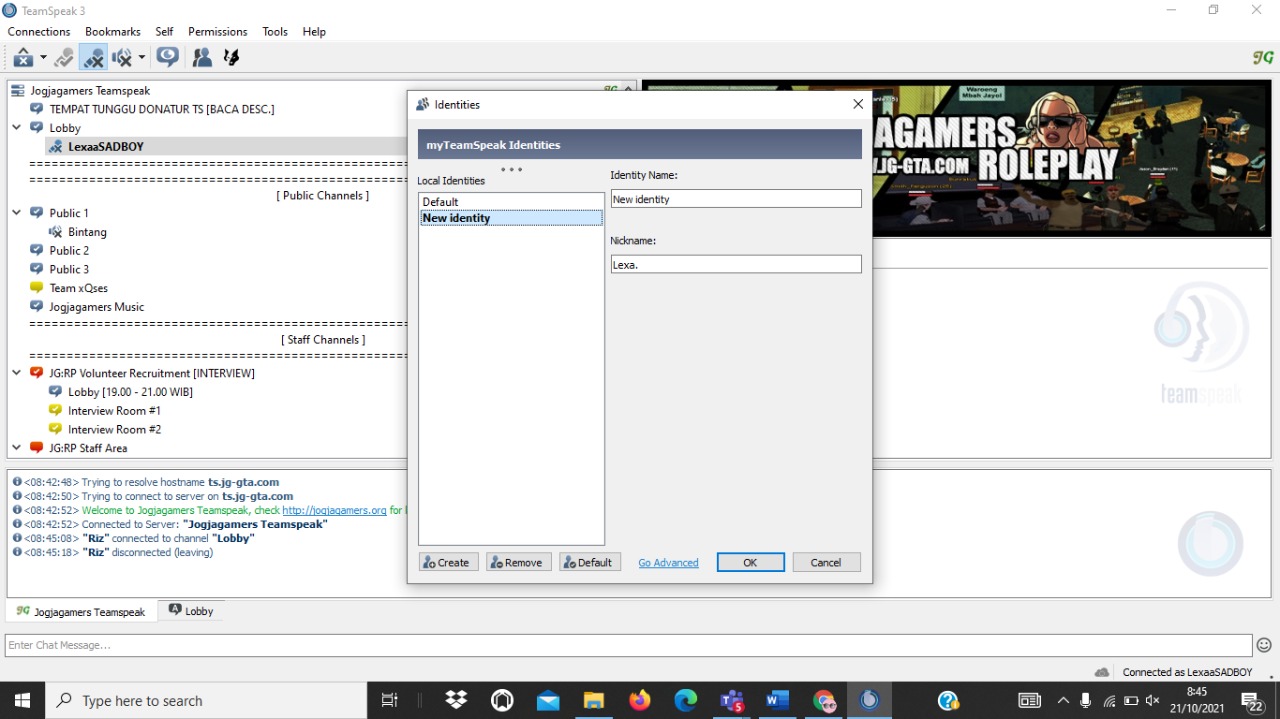
Task: Click the Create identity button
Action: click(448, 562)
